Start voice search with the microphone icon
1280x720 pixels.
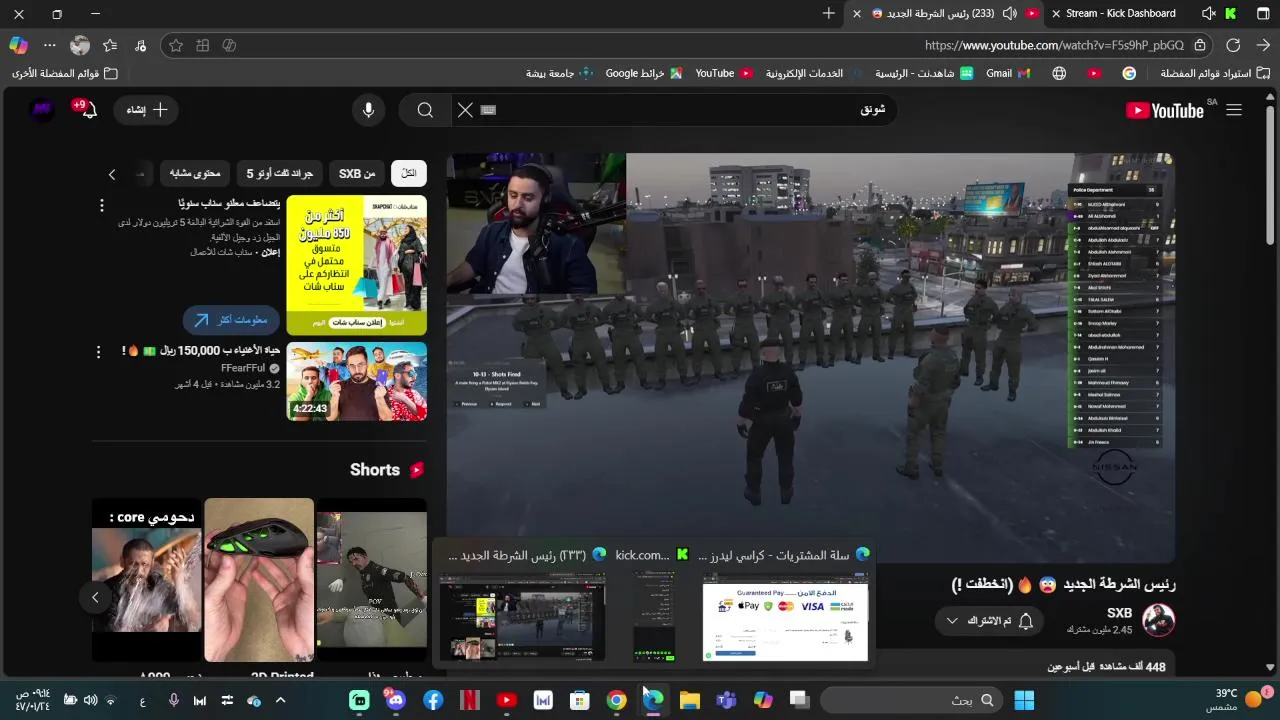point(368,110)
